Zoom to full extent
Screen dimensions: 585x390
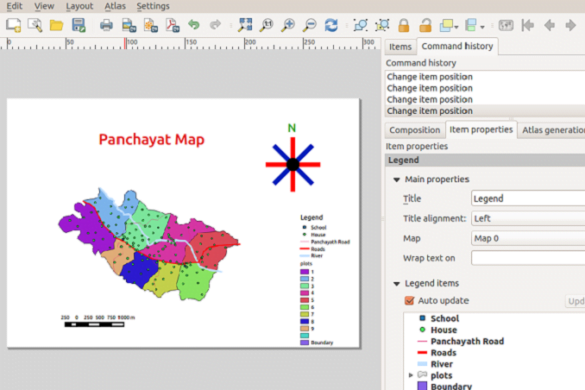[245, 25]
